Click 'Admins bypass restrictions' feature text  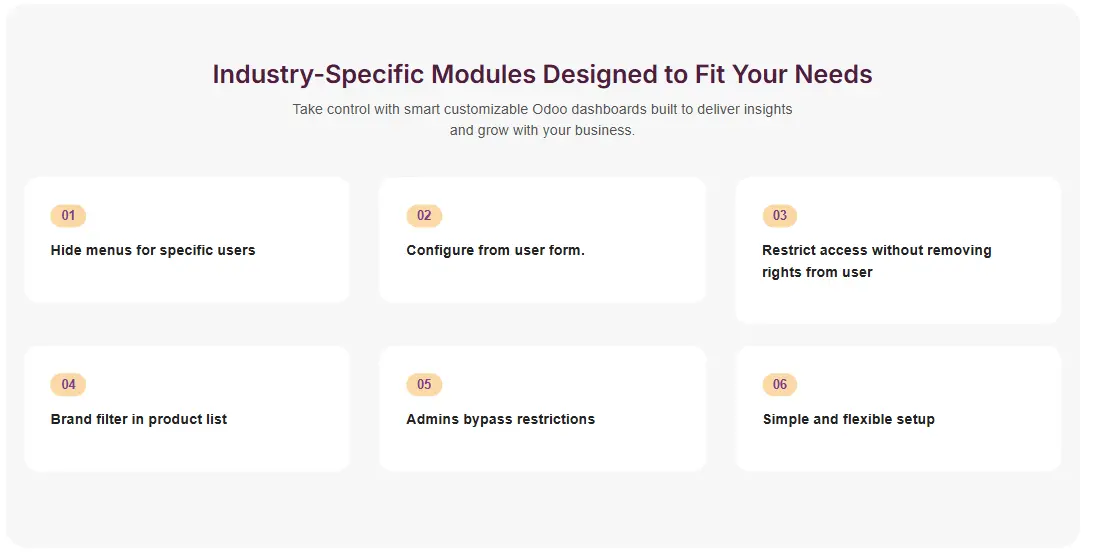point(500,419)
